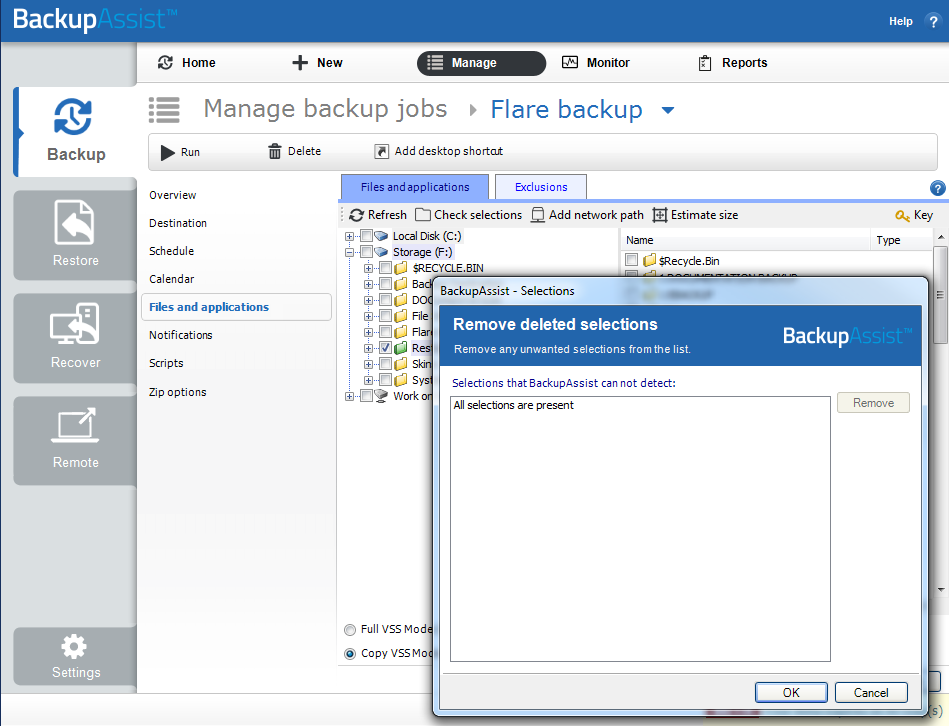Image resolution: width=949 pixels, height=726 pixels.
Task: Tick the $Recycle.Bin checkbox in file list
Action: pos(632,260)
